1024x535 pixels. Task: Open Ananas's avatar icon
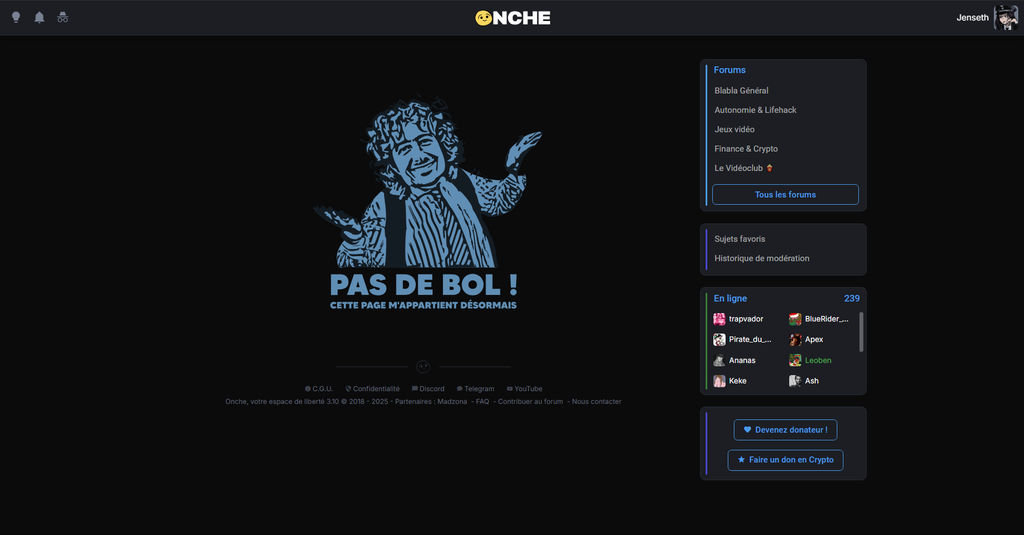(719, 360)
